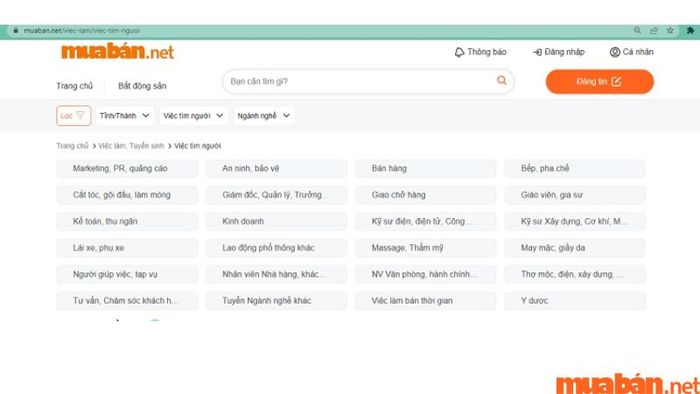Viewport: 700px width, 394px height.
Task: Select Kỹ sư điện, điện tử category
Action: pyautogui.click(x=425, y=221)
